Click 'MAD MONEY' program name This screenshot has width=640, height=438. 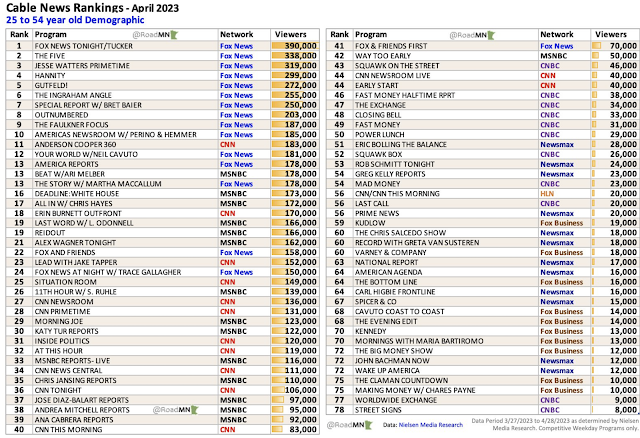[x=378, y=184]
